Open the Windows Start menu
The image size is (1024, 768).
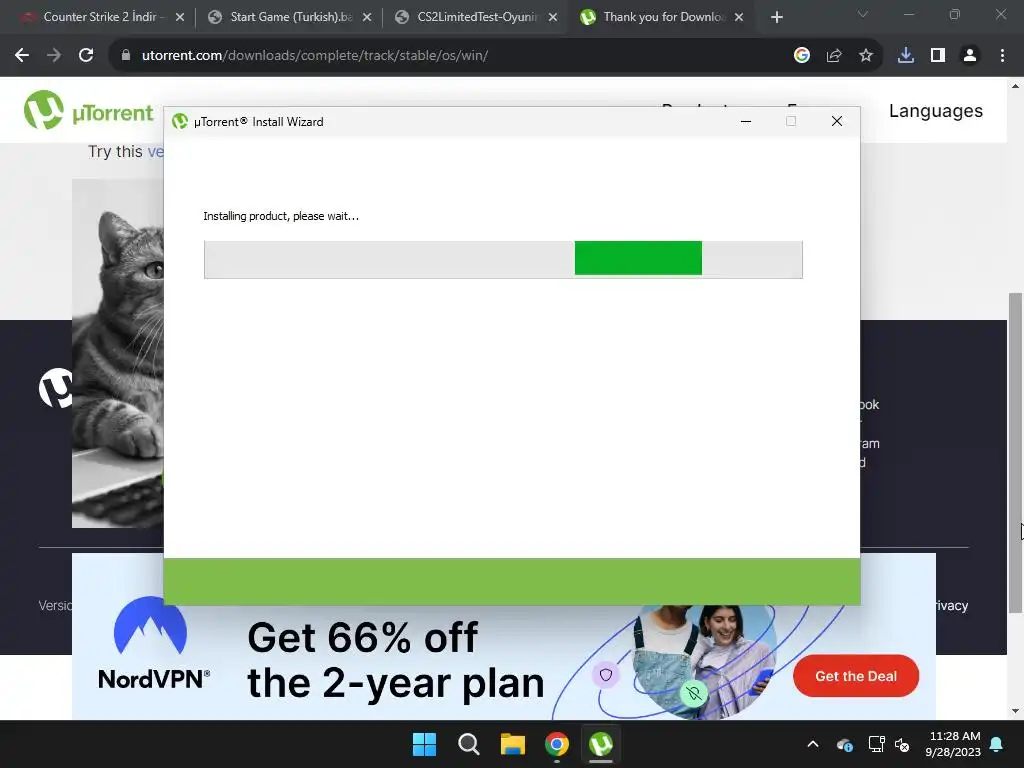pos(424,744)
